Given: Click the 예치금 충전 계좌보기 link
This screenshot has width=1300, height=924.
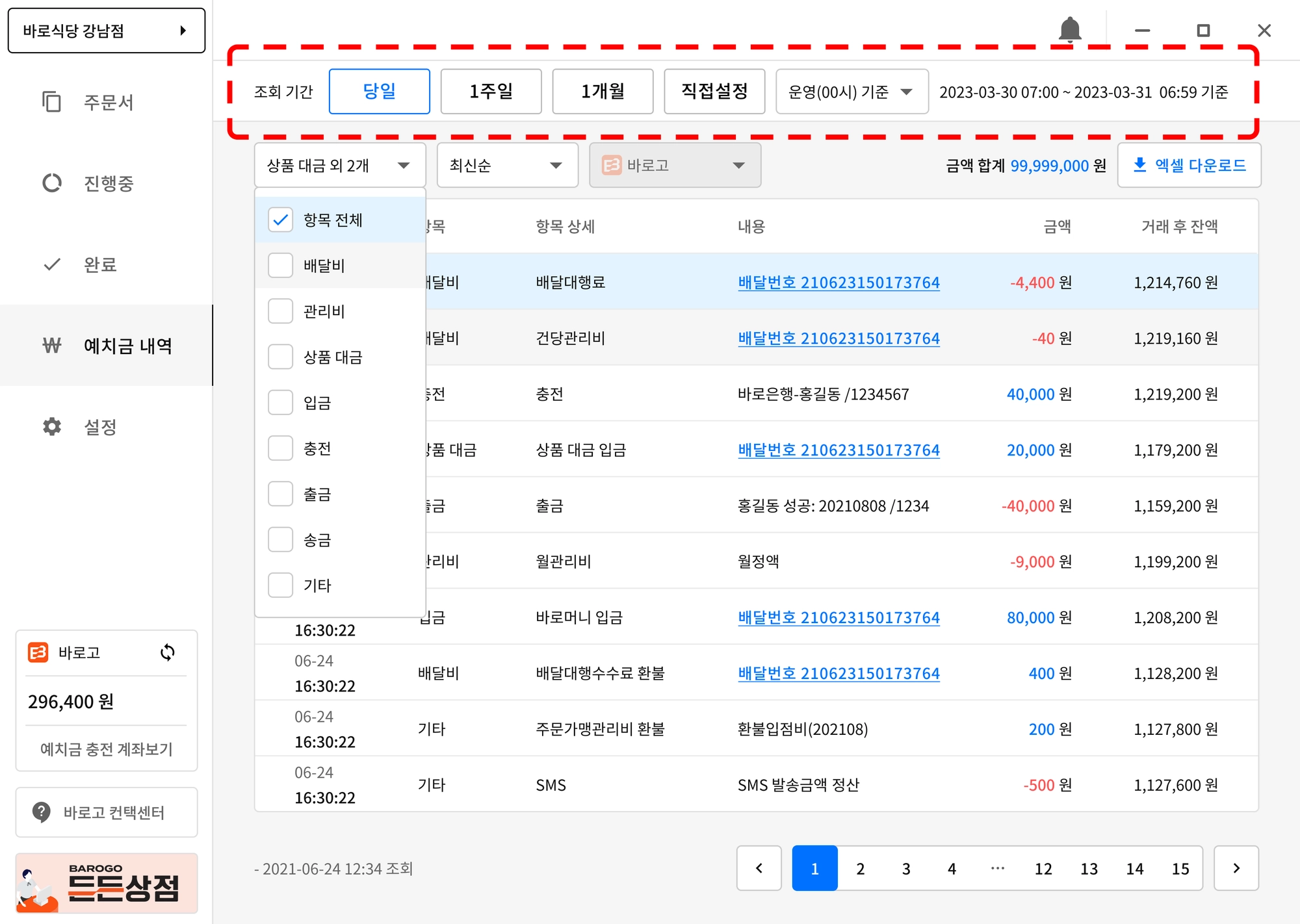Looking at the screenshot, I should [106, 749].
